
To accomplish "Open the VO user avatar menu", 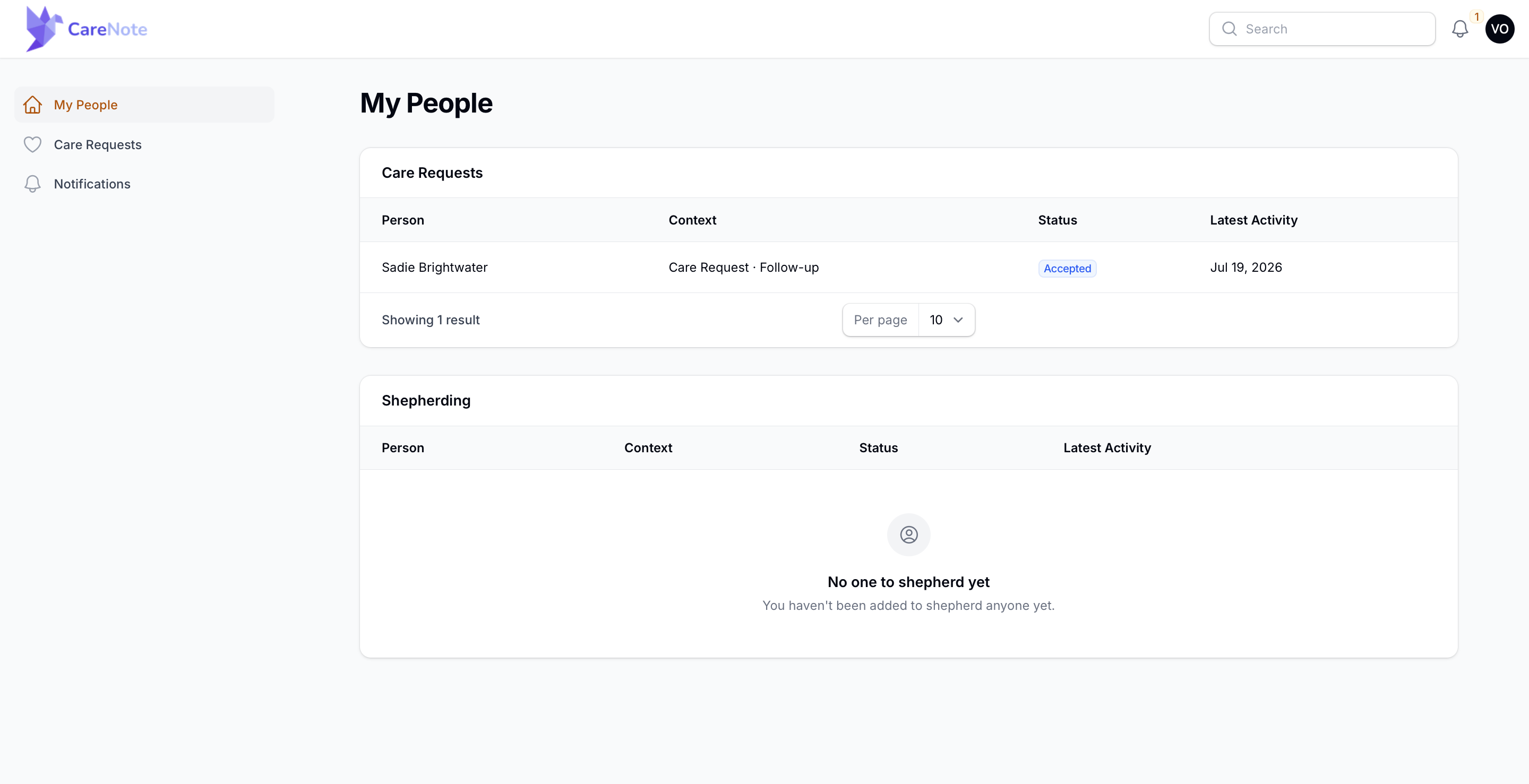I will click(1499, 29).
